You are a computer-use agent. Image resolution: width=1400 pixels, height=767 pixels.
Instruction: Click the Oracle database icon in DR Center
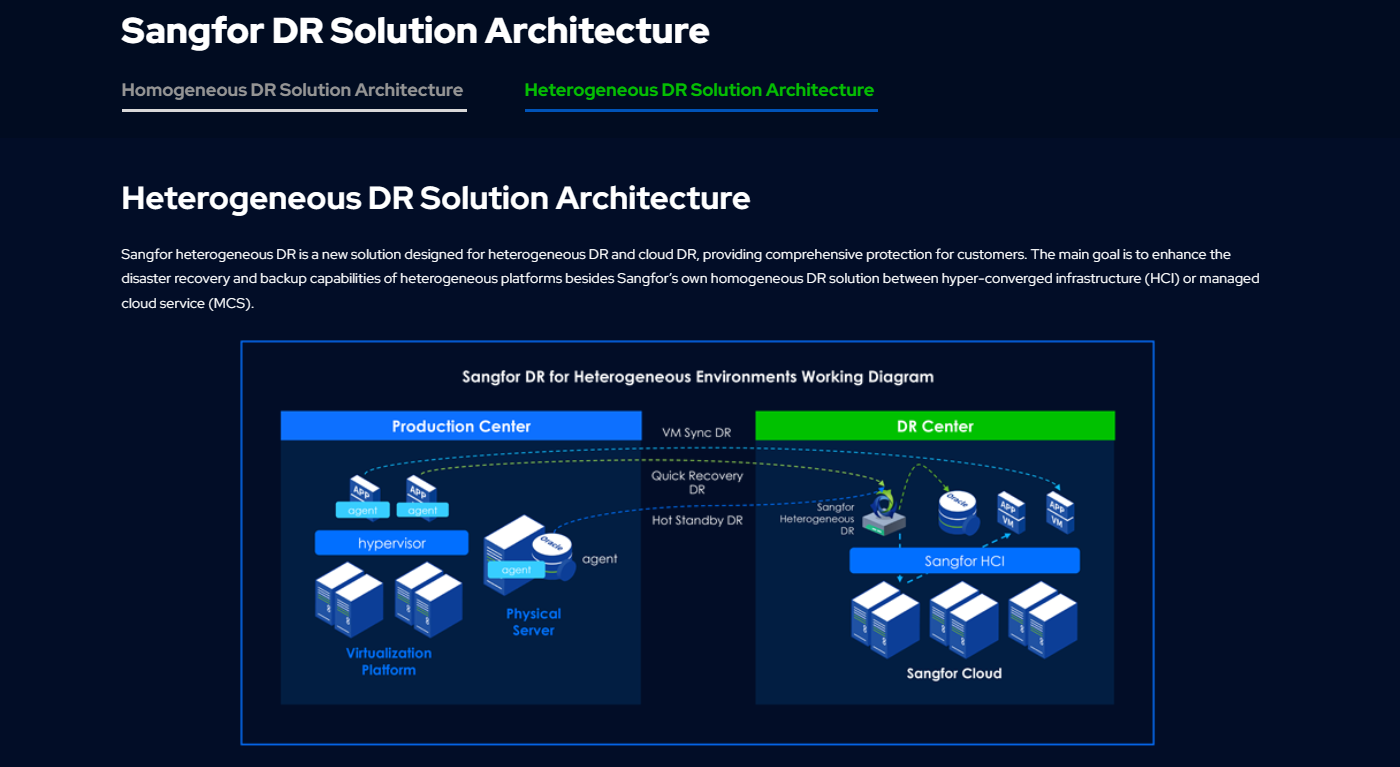[957, 511]
